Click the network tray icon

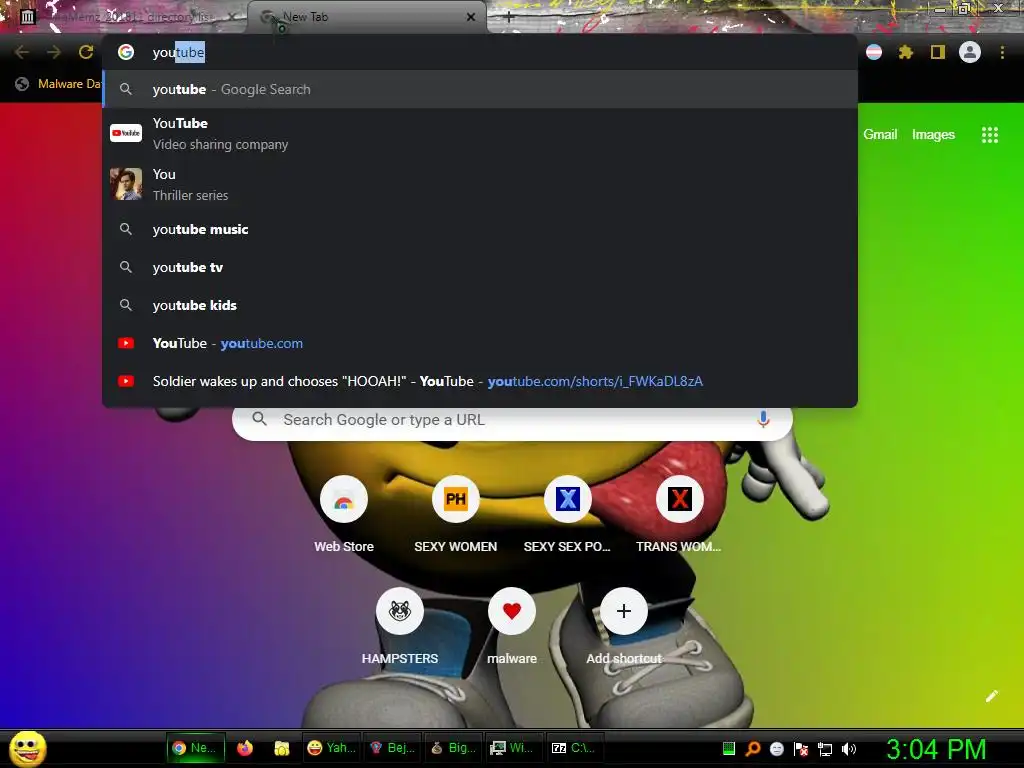[825, 749]
